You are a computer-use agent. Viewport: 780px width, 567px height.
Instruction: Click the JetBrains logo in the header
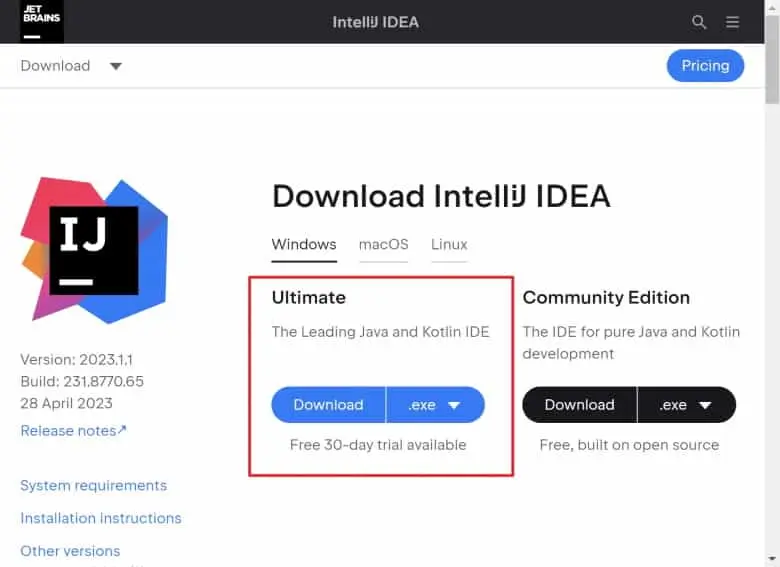click(41, 21)
